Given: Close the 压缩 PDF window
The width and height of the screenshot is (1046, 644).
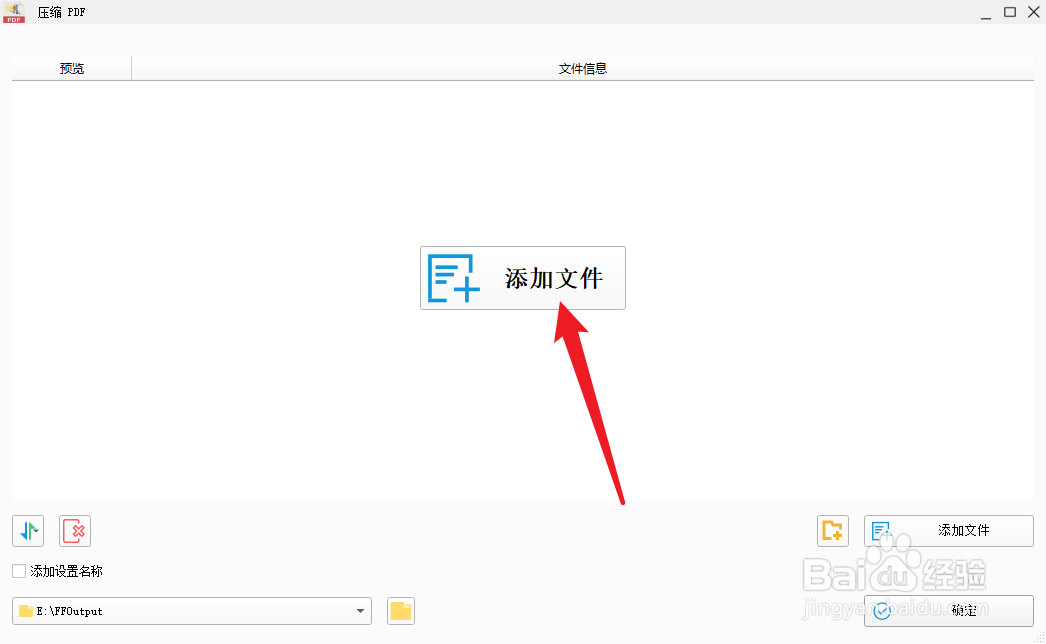Looking at the screenshot, I should [1034, 12].
